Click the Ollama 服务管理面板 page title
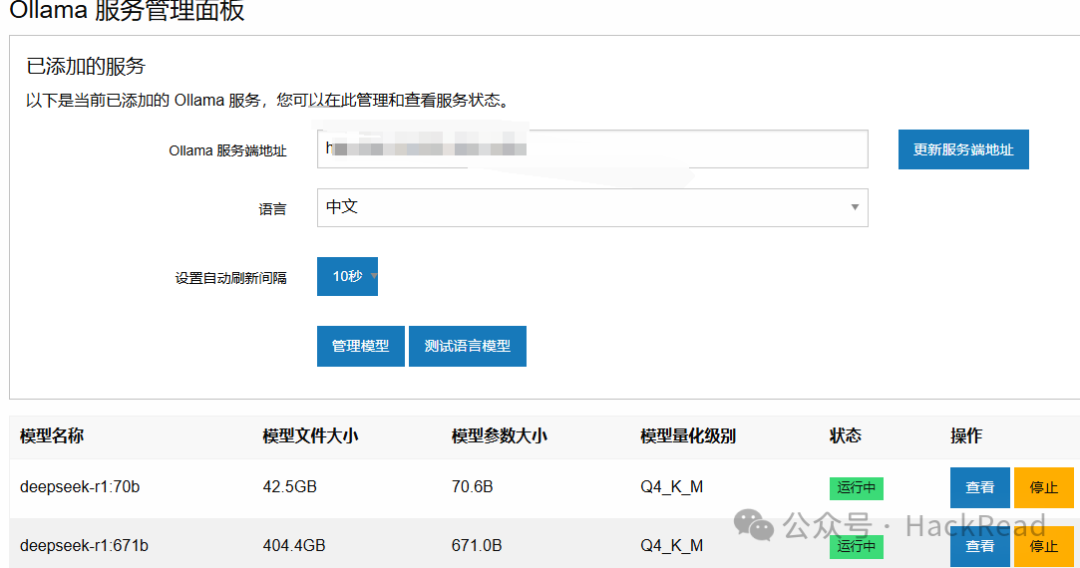1080x568 pixels. 127,10
